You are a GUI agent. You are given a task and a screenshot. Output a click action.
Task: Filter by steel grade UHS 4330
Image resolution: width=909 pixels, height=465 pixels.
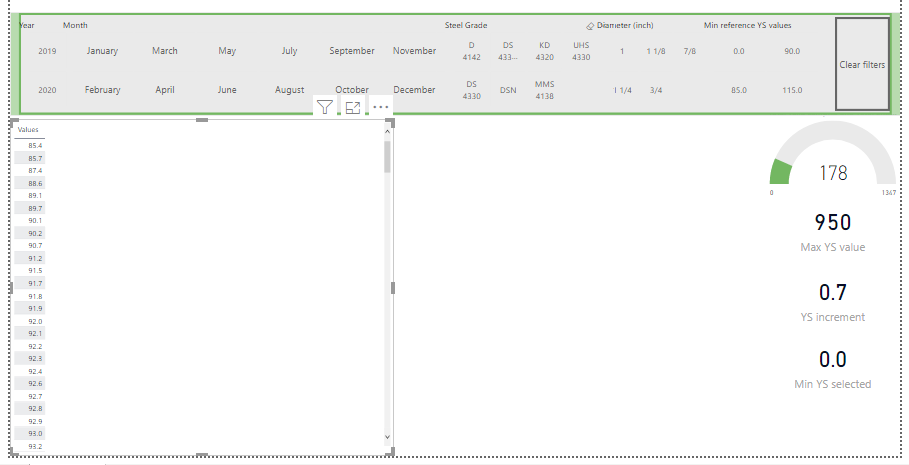pyautogui.click(x=581, y=51)
